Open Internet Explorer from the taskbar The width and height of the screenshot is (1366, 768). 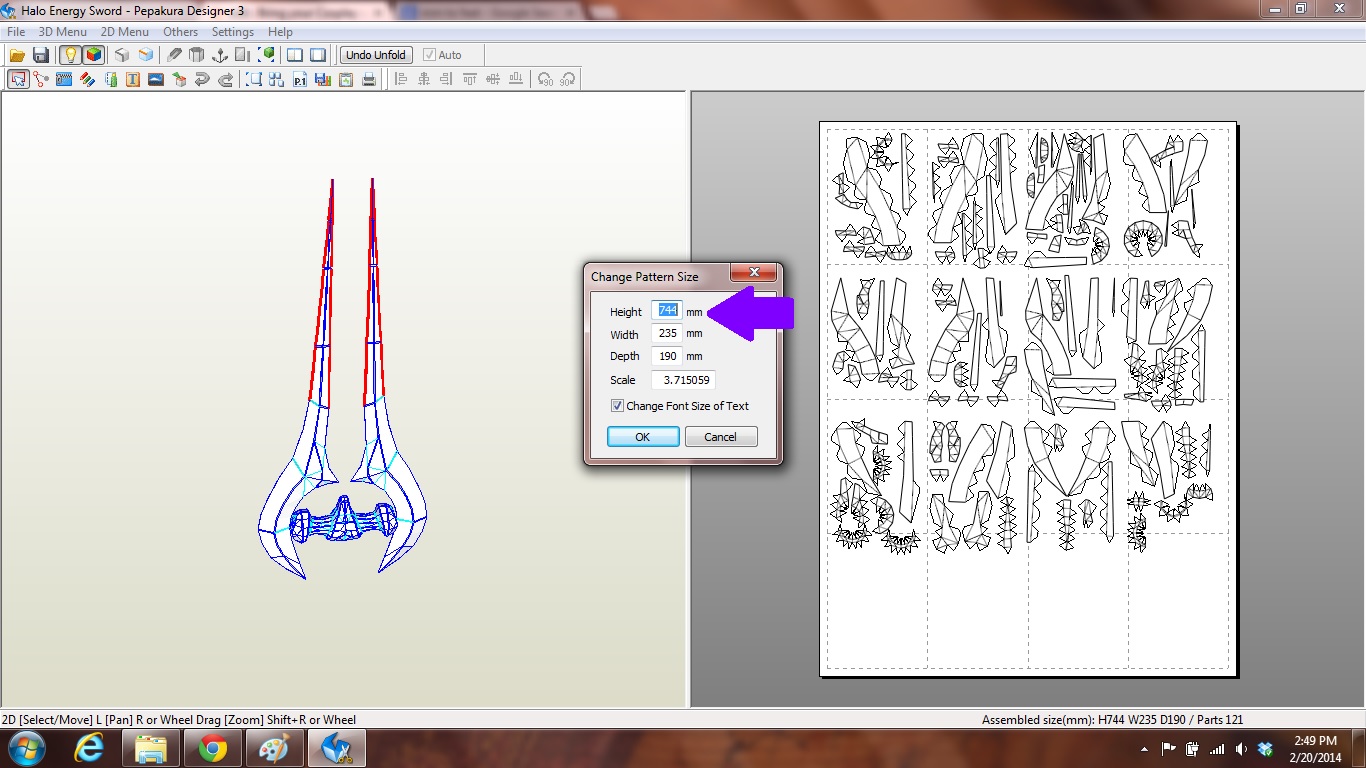pos(90,748)
